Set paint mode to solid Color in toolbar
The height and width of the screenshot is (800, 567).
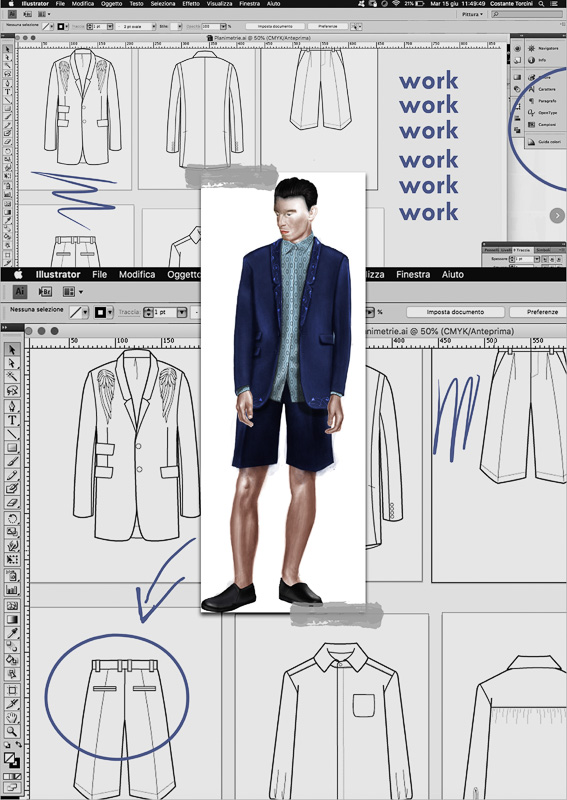(x=6, y=776)
